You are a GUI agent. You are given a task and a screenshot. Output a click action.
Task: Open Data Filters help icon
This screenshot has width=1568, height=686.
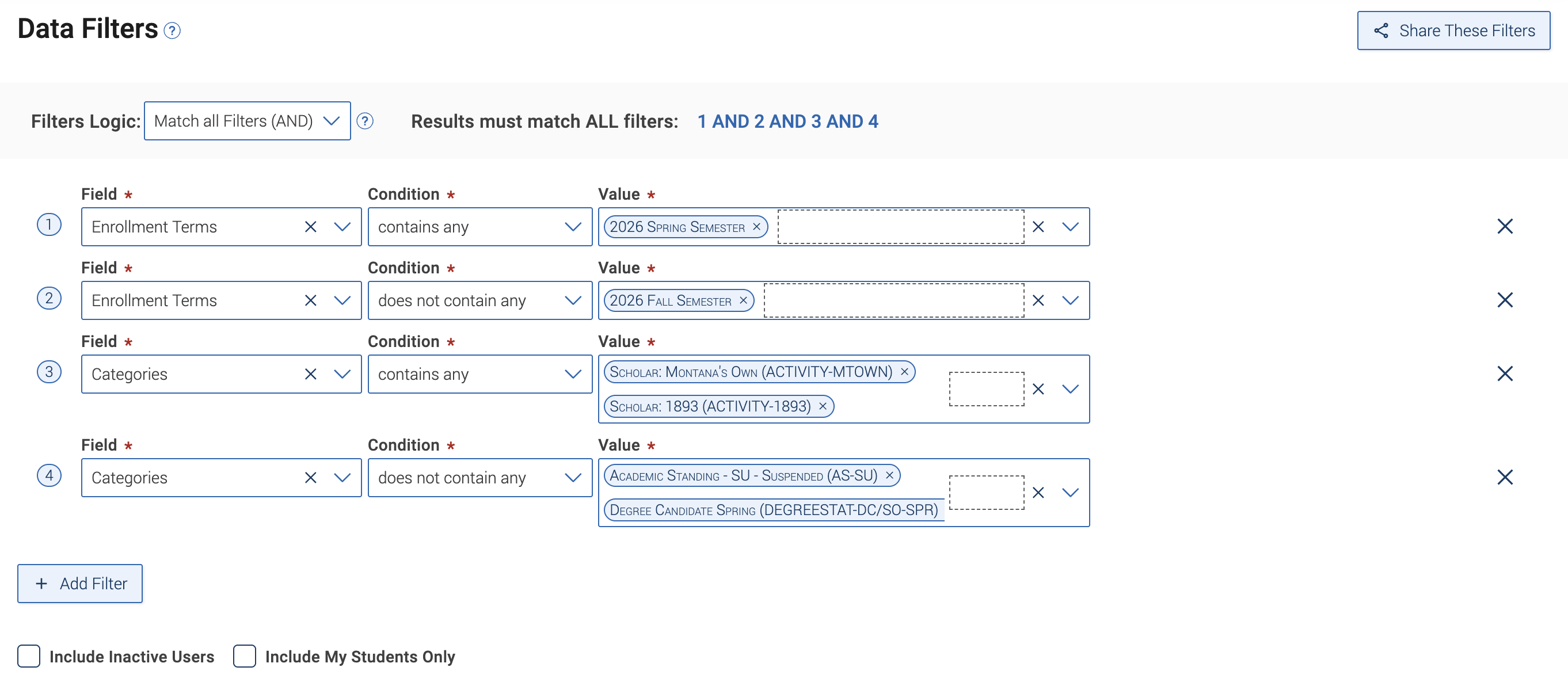point(172,31)
